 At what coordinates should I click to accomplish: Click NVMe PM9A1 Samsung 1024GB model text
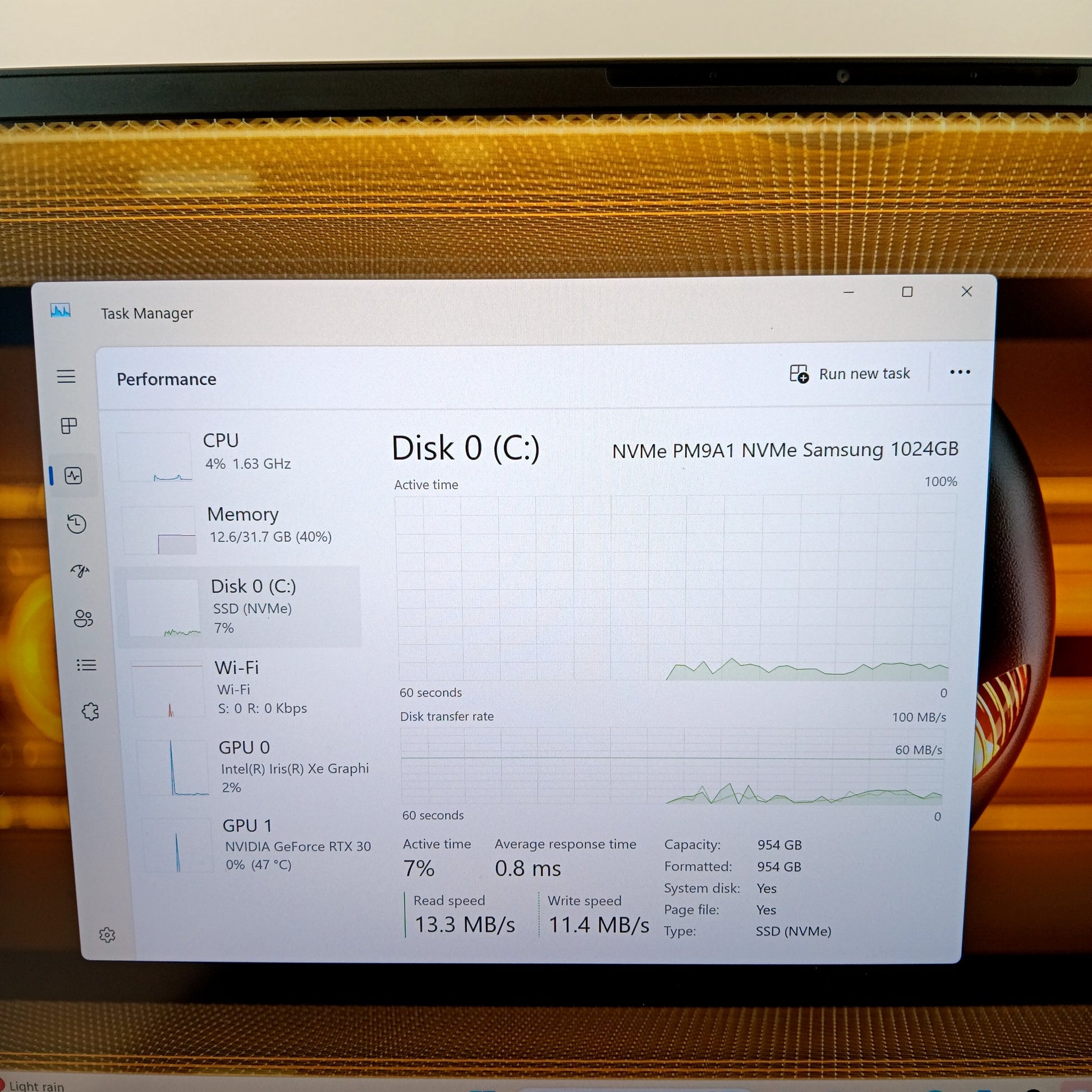click(785, 450)
